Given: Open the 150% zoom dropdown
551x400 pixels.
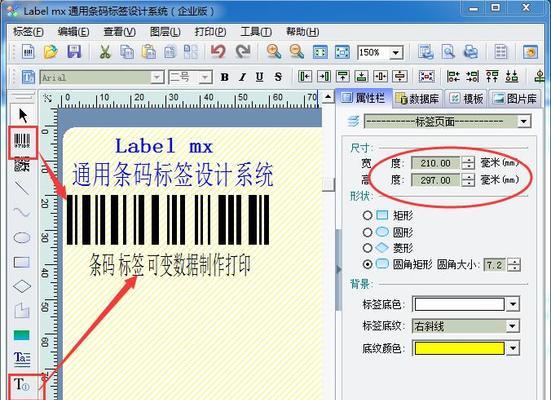Looking at the screenshot, I should [396, 53].
